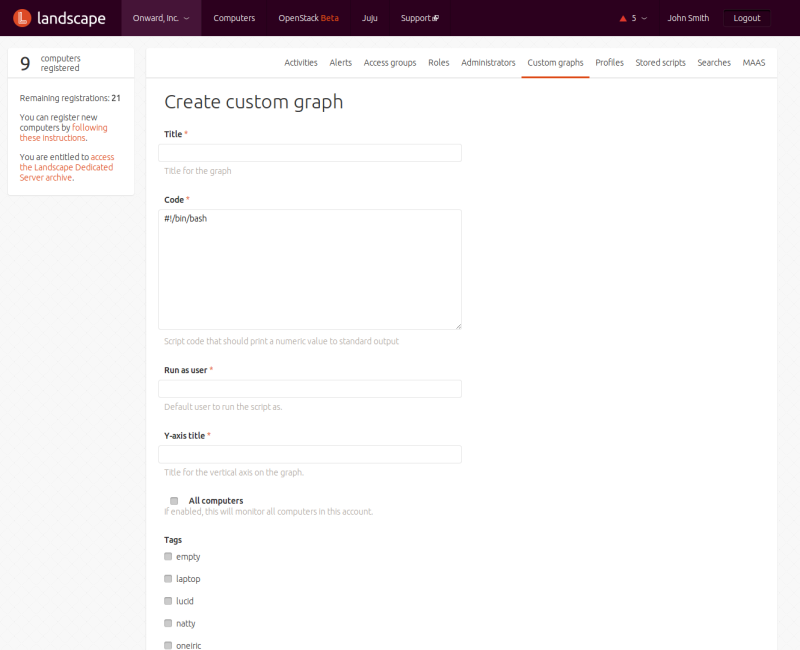Check the empty tag checkbox

coord(168,556)
